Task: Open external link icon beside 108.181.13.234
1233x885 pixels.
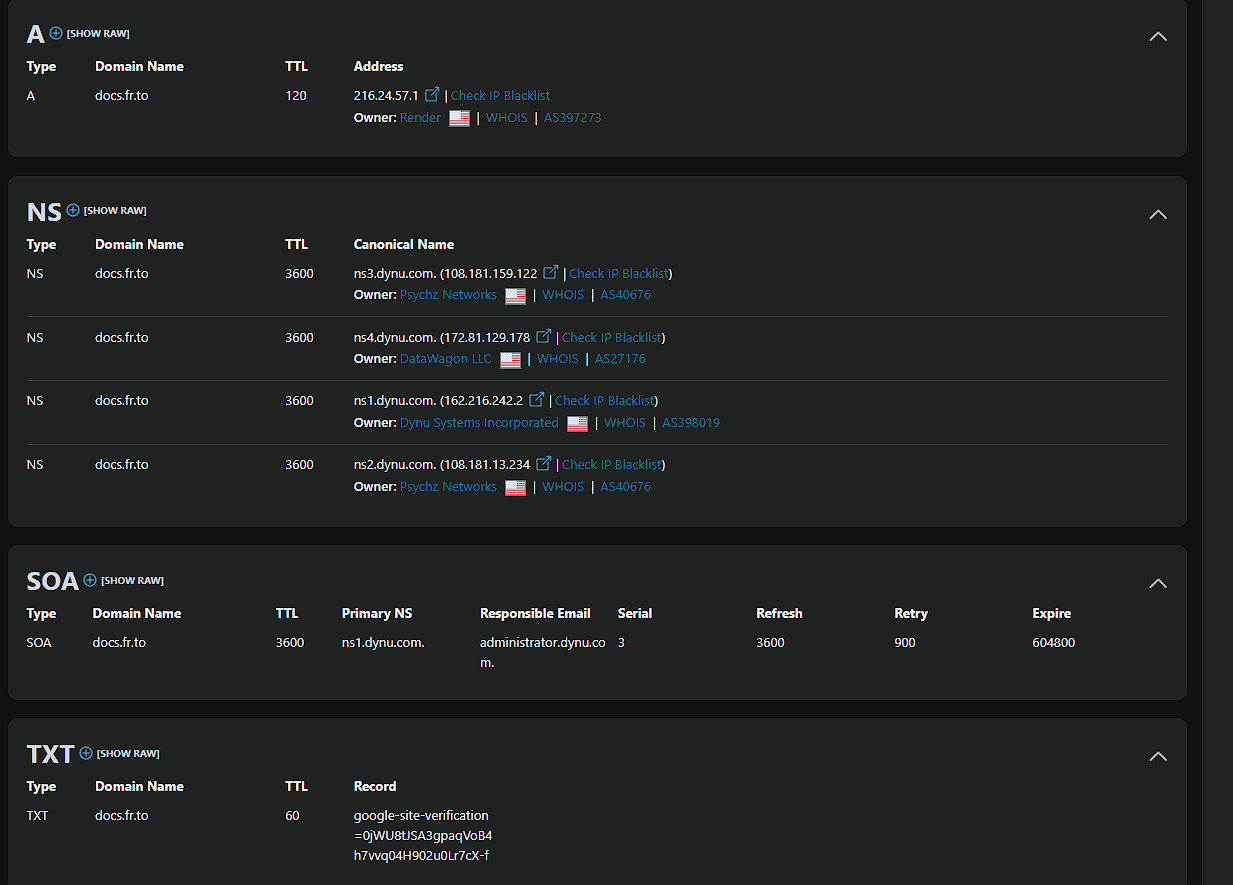Action: tap(543, 463)
